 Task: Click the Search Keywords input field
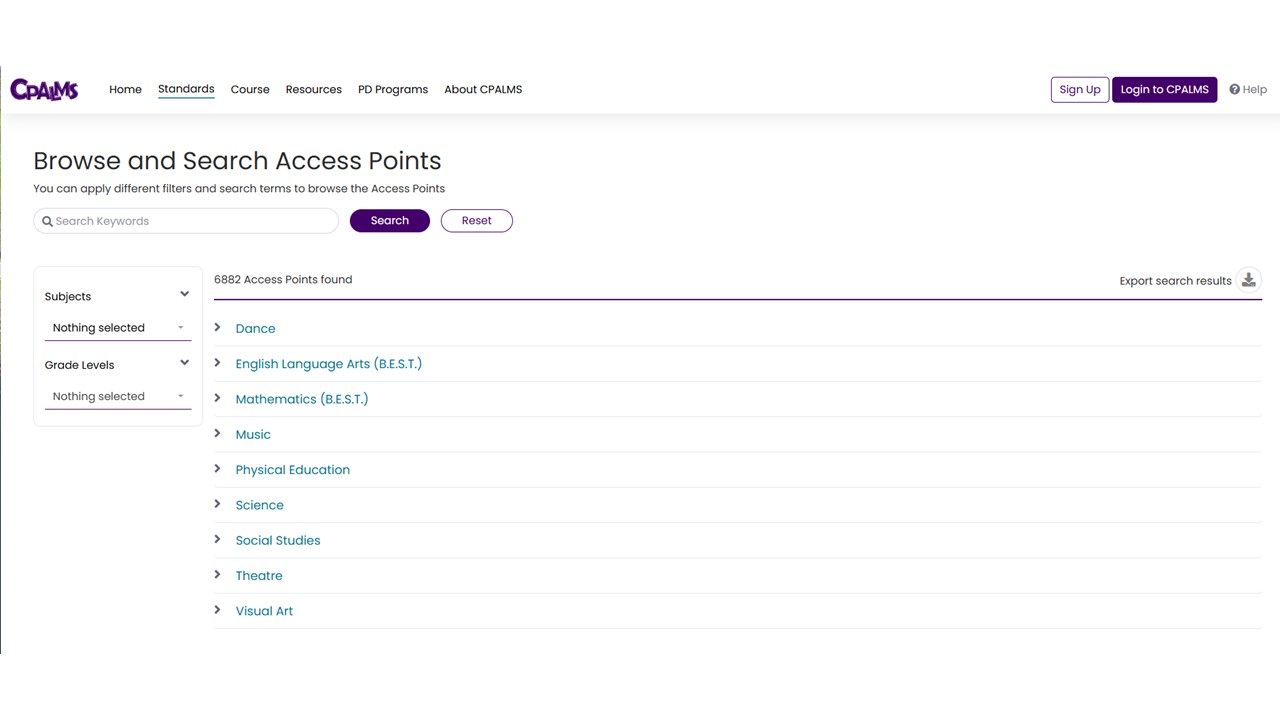pos(186,221)
